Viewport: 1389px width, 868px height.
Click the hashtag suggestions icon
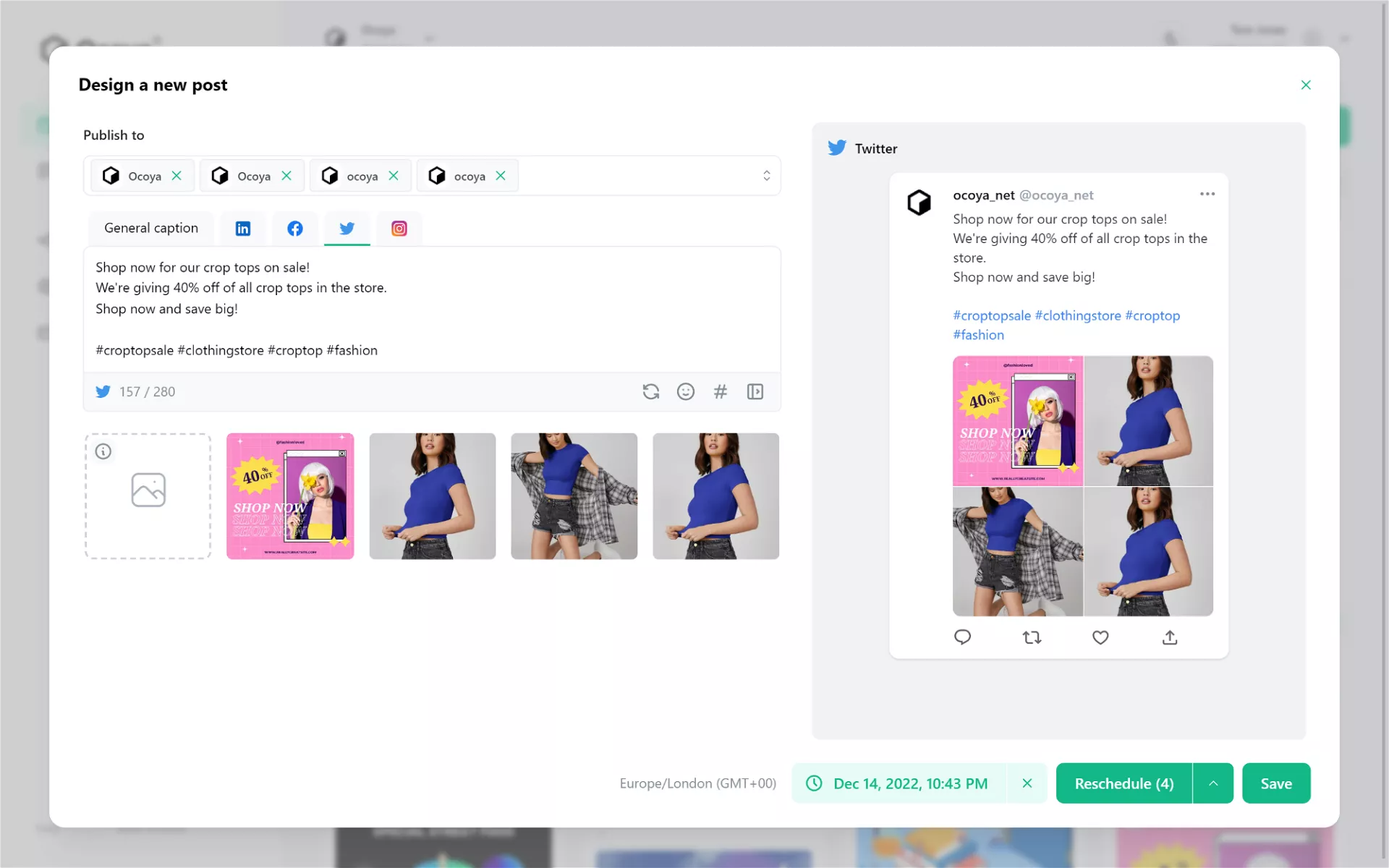click(x=720, y=391)
